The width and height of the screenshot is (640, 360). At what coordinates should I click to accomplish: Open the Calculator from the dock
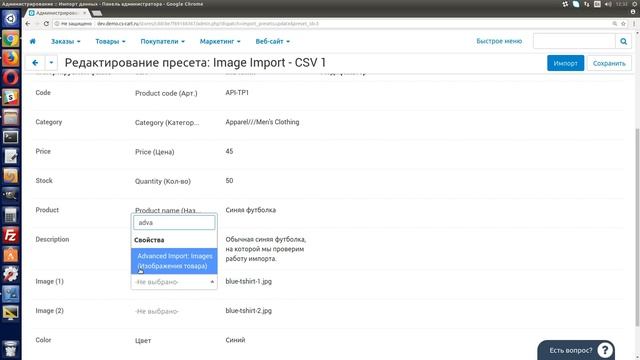11,216
